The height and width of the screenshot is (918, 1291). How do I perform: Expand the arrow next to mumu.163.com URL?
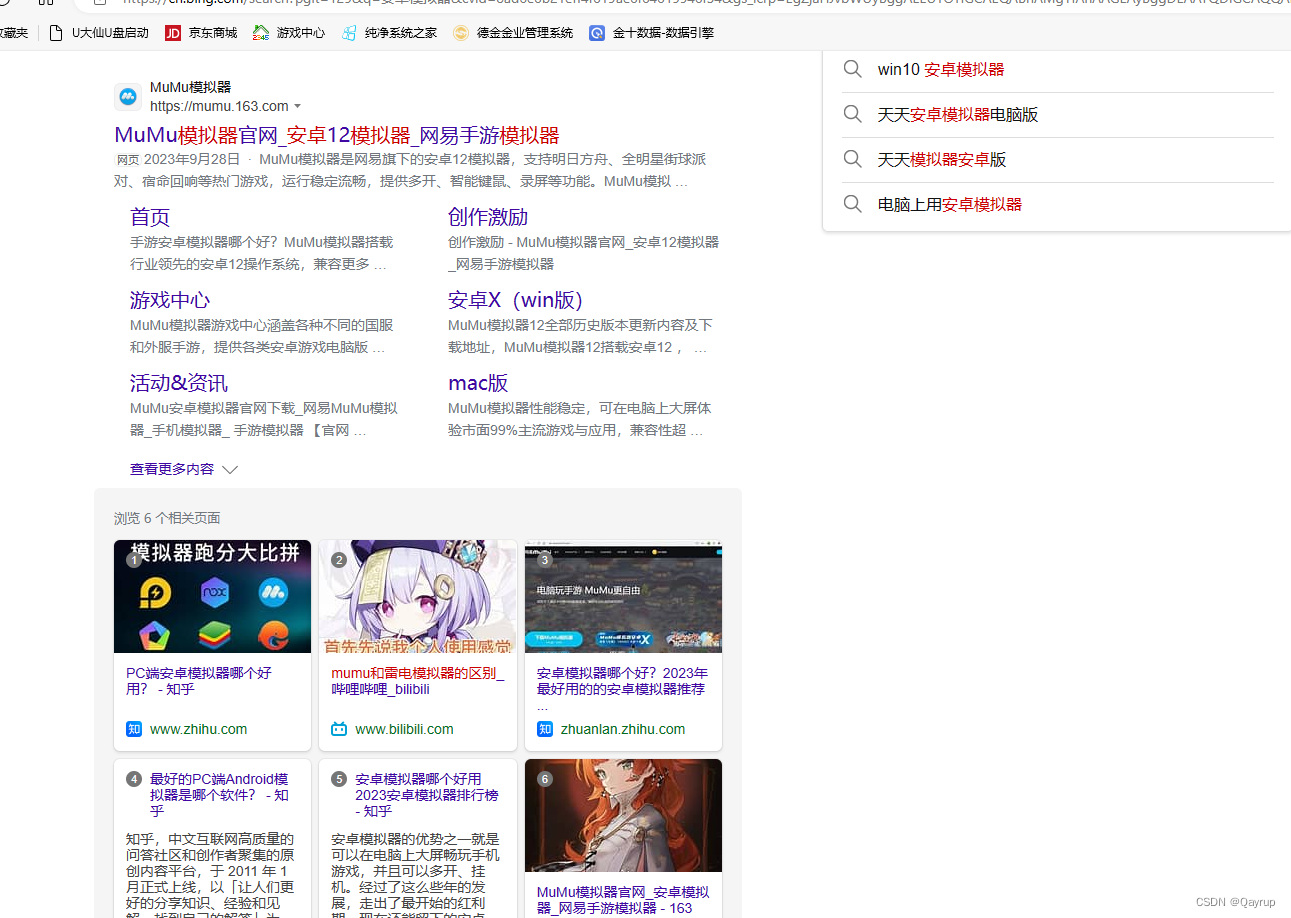(297, 106)
